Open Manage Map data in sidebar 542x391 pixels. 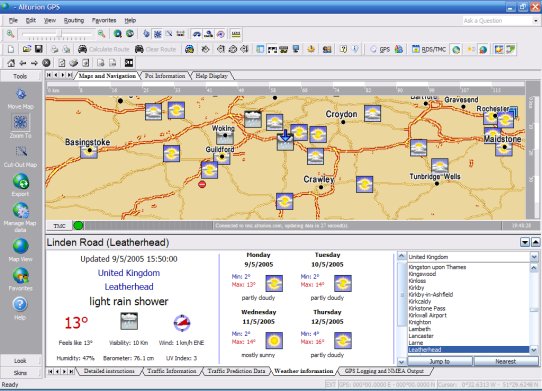(x=20, y=217)
